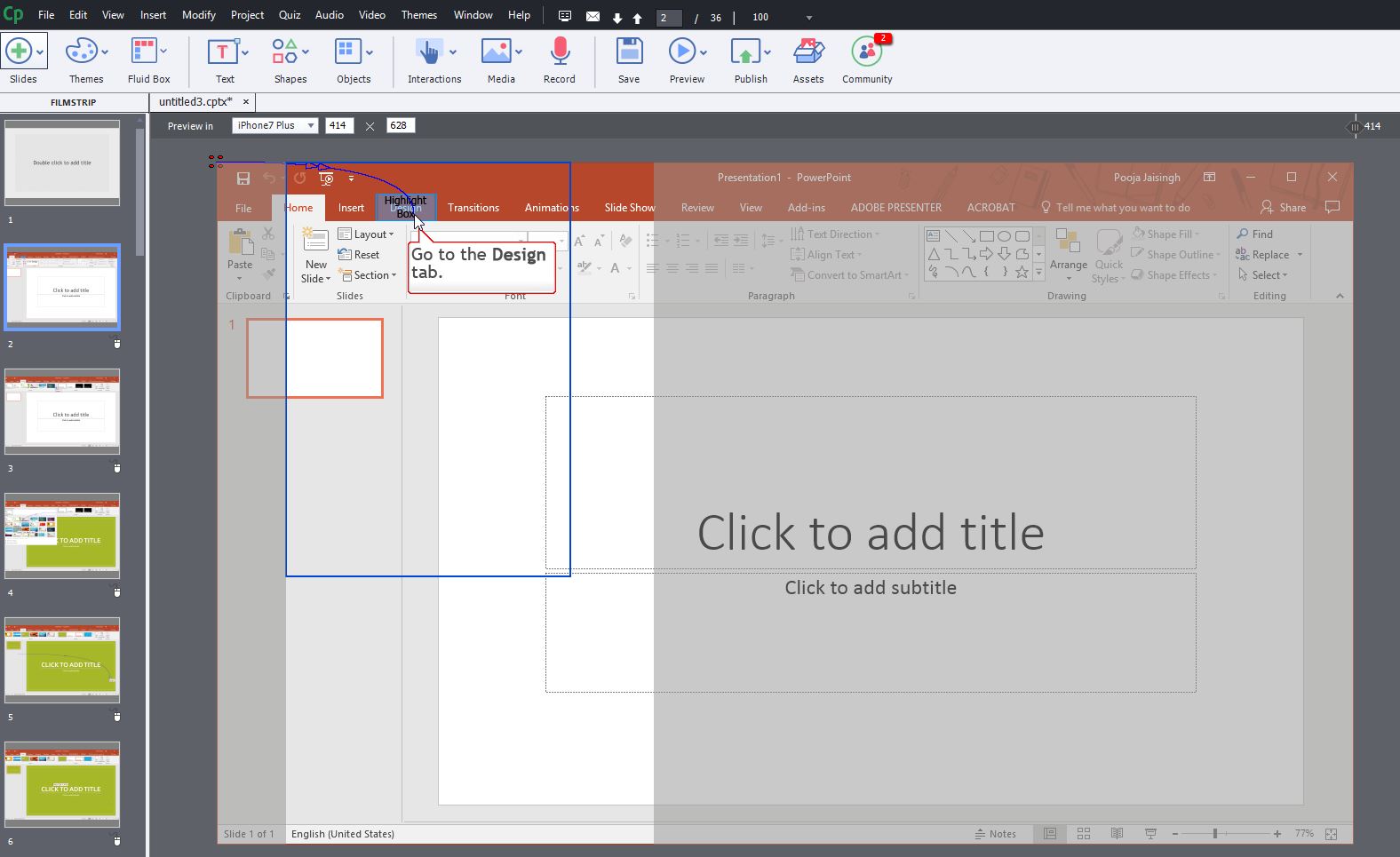The height and width of the screenshot is (857, 1400).
Task: Click the mouse icon under slide 2 thumbnail
Action: pos(116,344)
